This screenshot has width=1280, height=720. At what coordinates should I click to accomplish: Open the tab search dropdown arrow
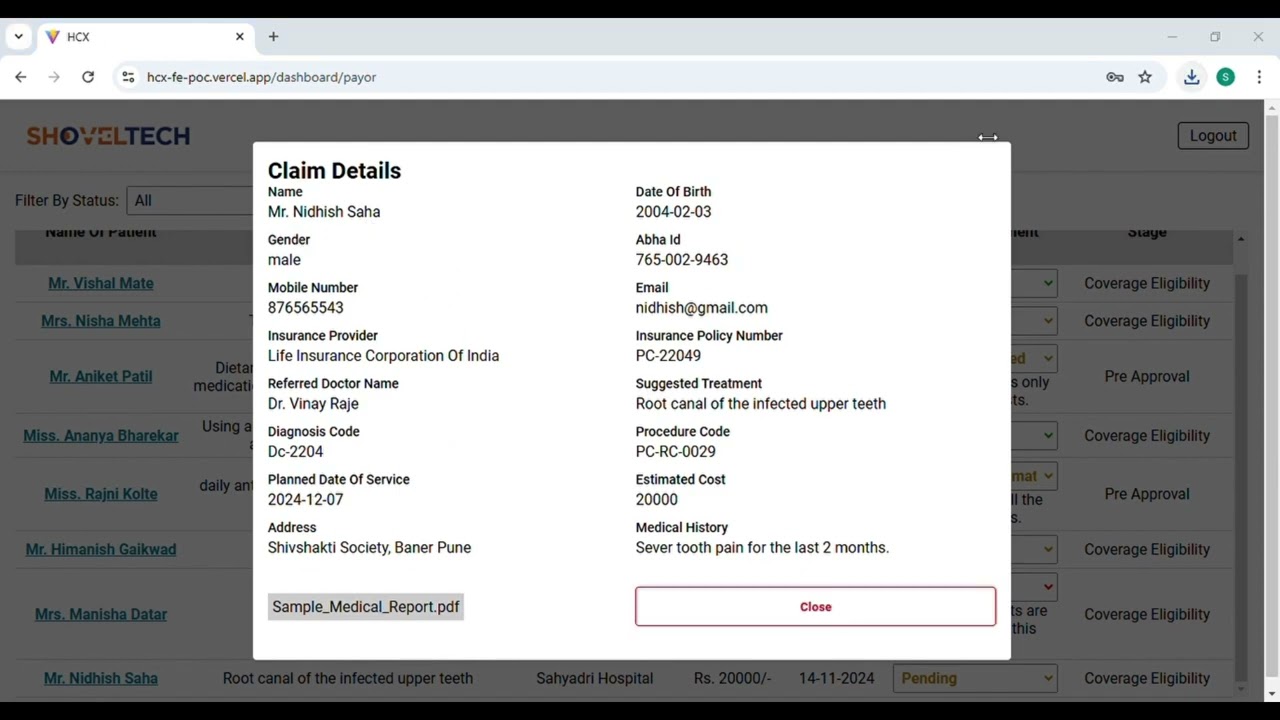tap(18, 37)
